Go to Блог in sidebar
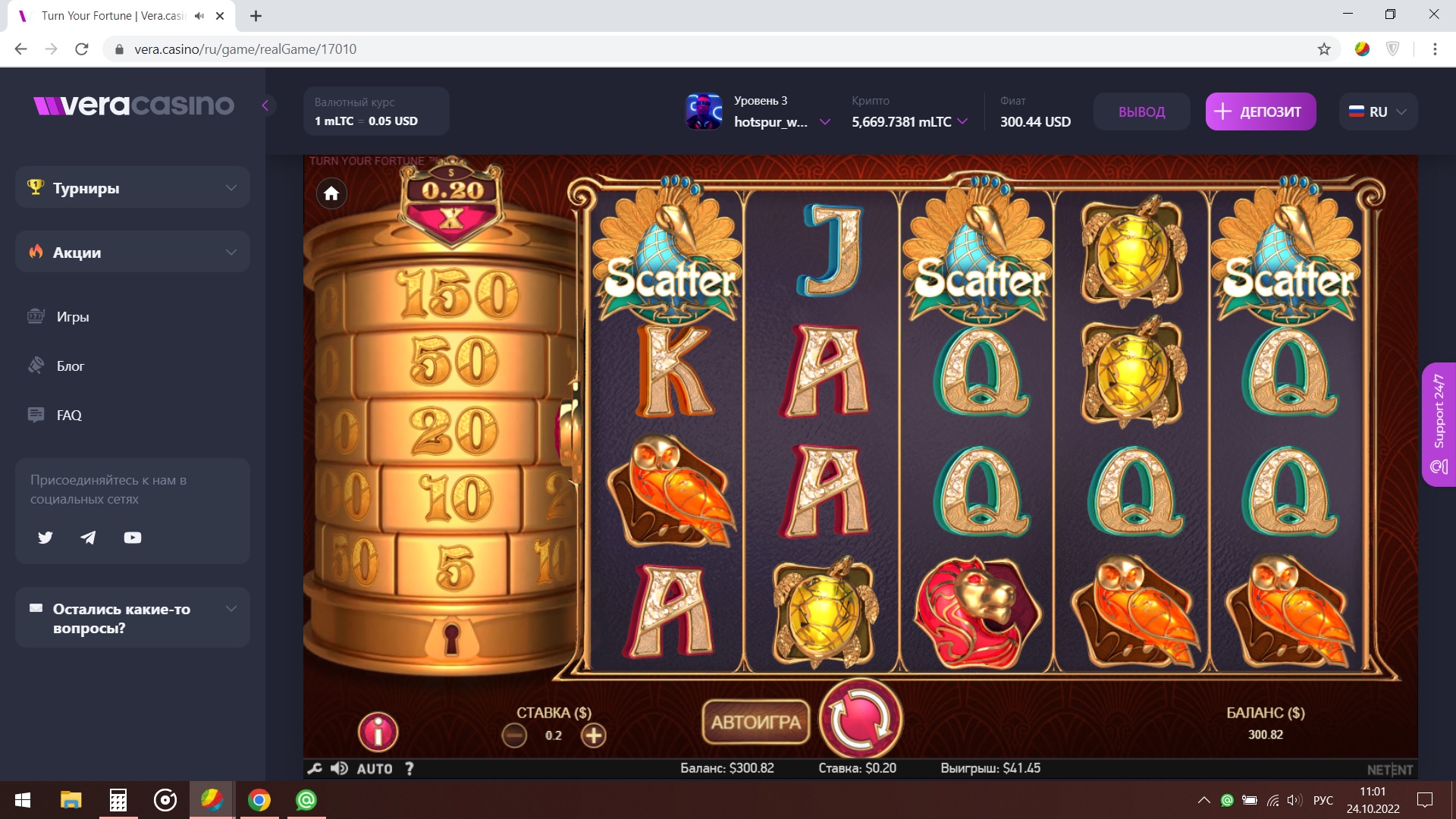The width and height of the screenshot is (1456, 819). (x=71, y=366)
